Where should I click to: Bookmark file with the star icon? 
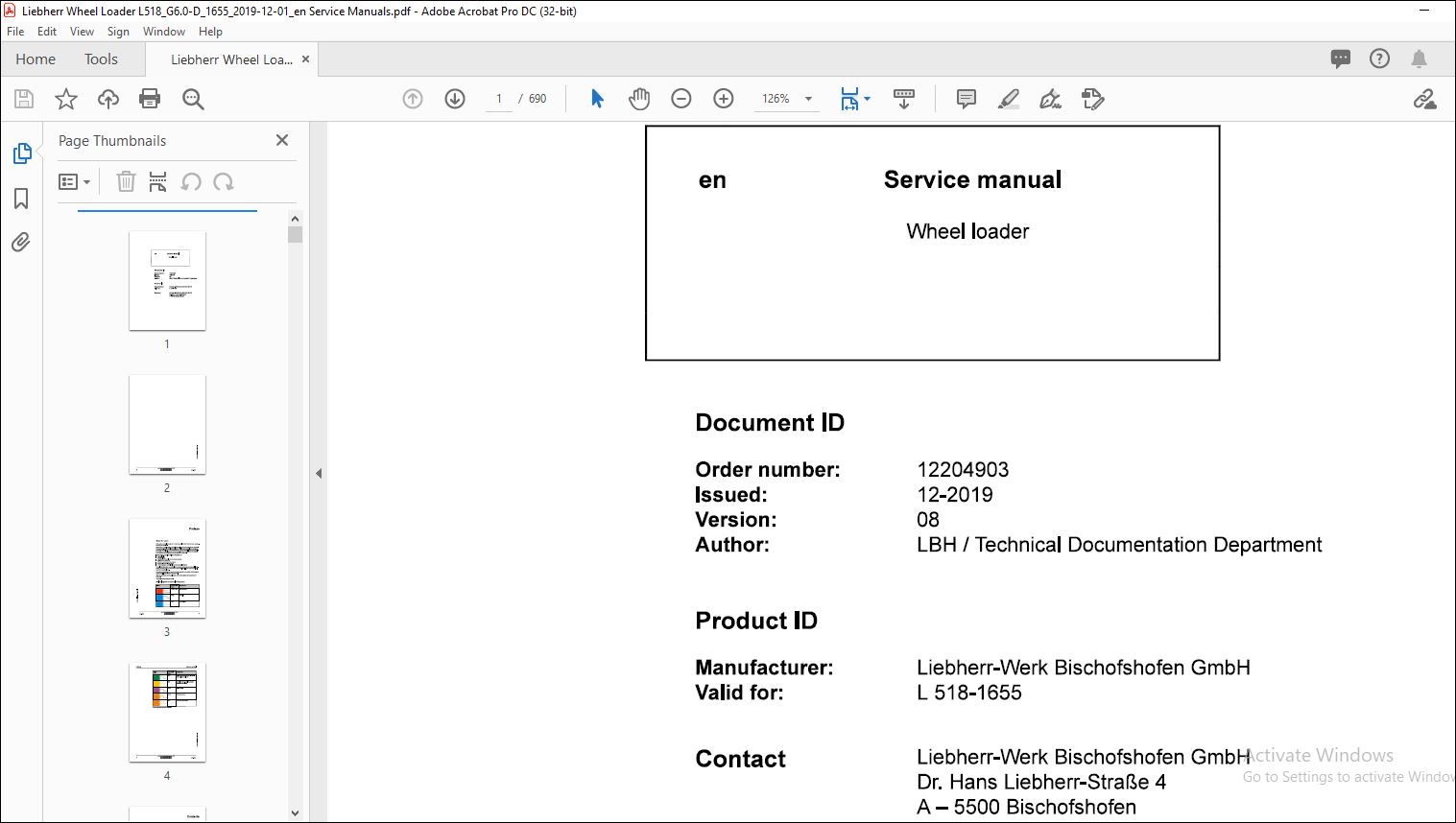(x=65, y=99)
